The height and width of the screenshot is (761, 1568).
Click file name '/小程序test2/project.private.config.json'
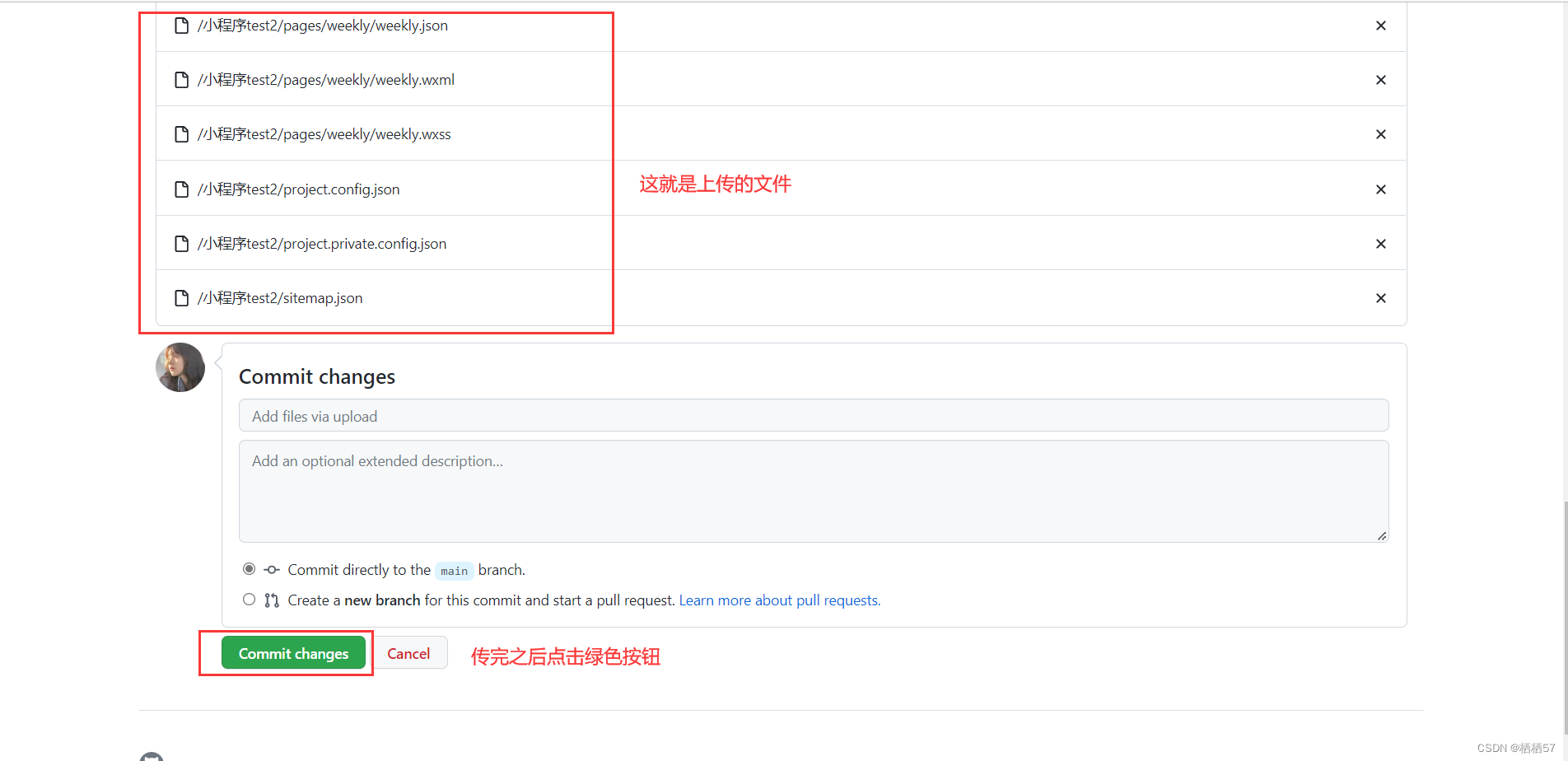tap(322, 244)
